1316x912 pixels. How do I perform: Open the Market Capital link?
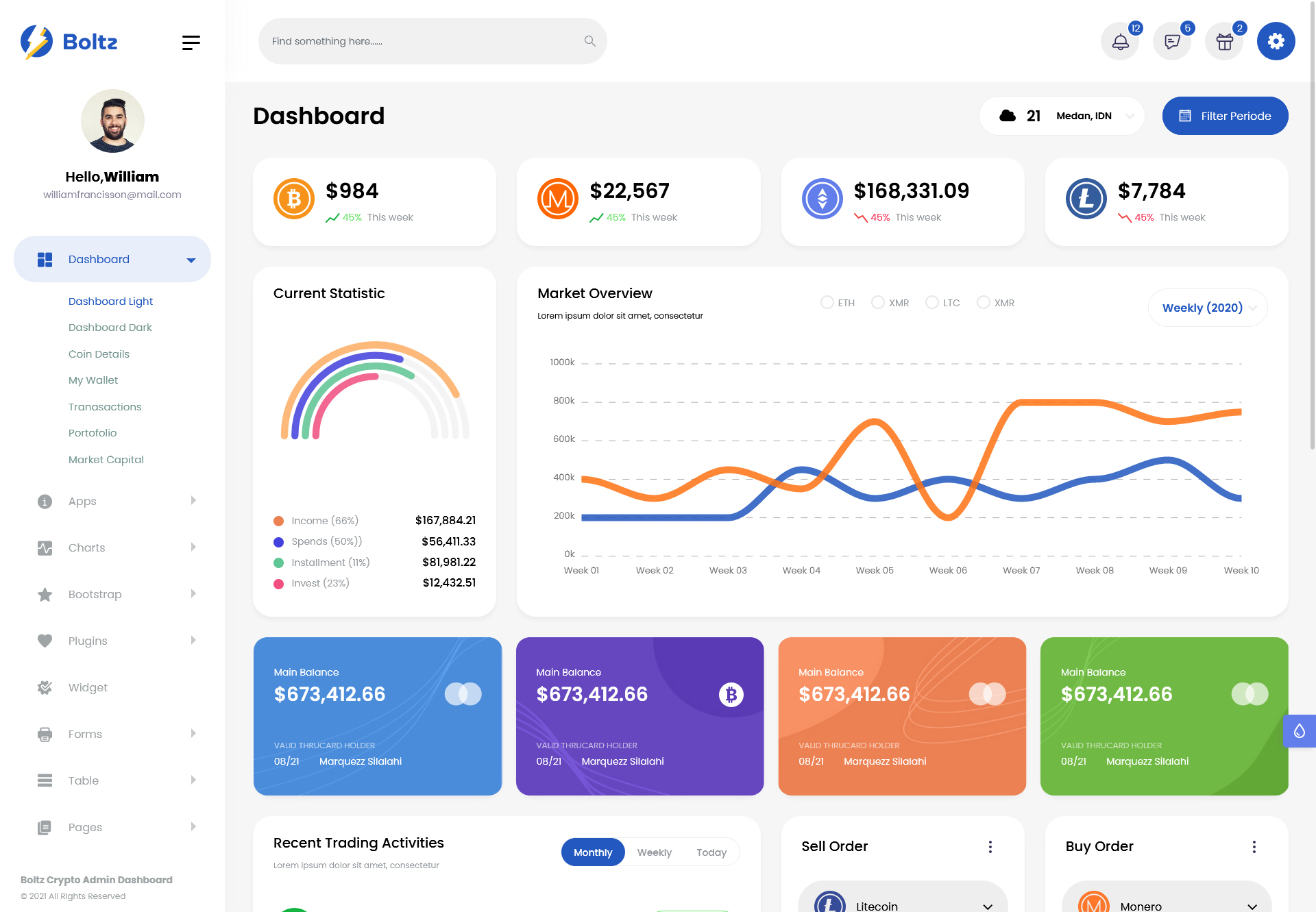106,460
